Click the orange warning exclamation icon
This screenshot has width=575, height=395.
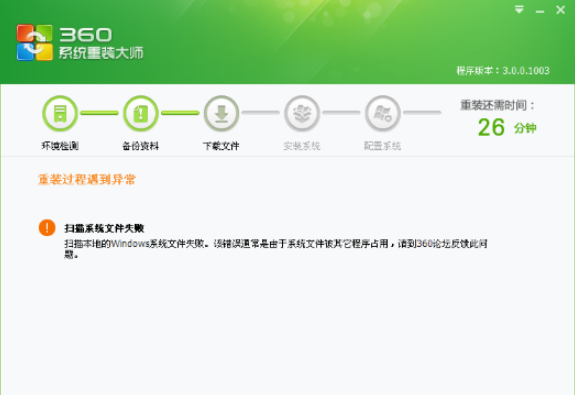click(47, 228)
